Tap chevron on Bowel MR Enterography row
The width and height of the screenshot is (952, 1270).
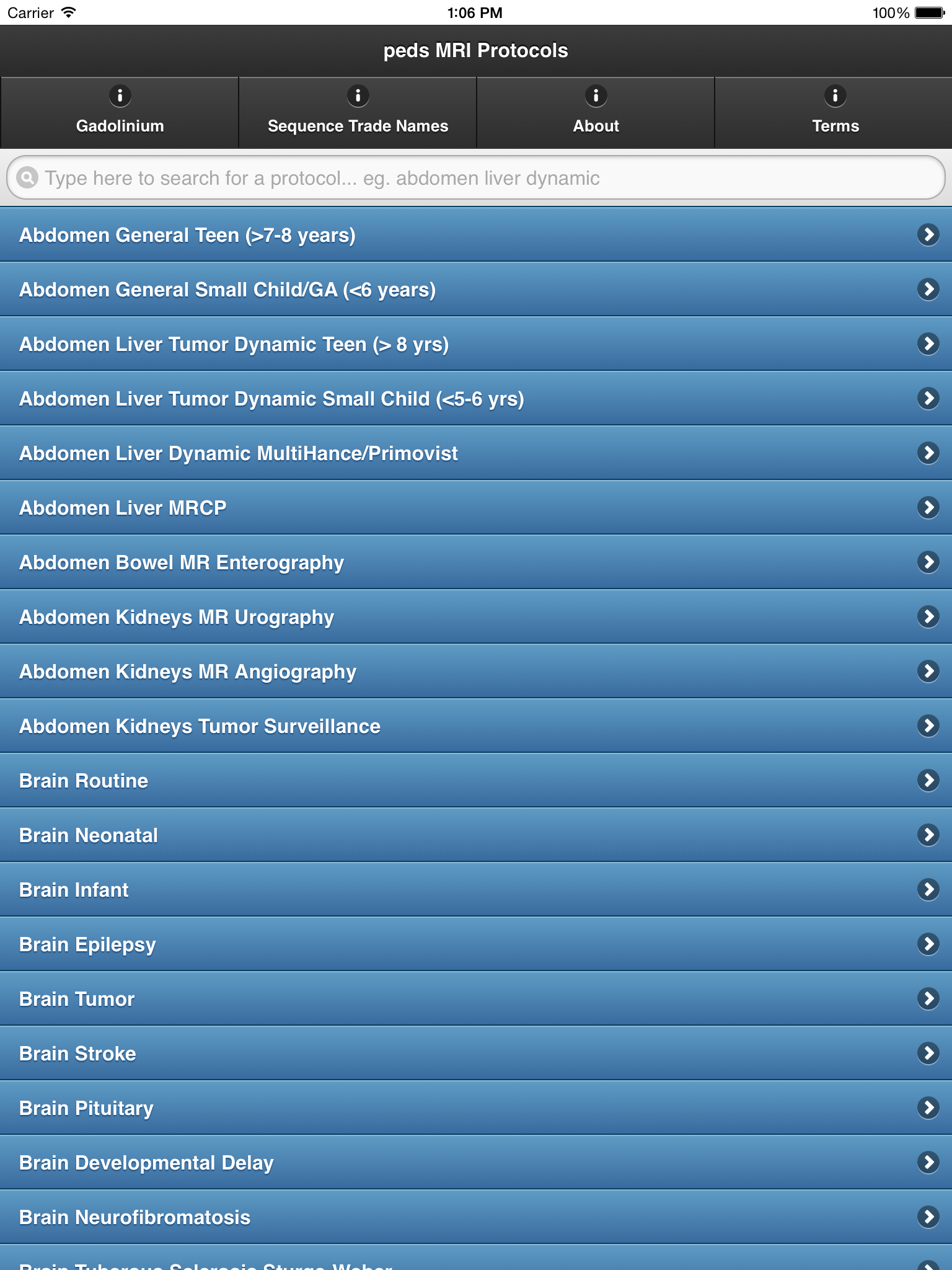coord(928,562)
